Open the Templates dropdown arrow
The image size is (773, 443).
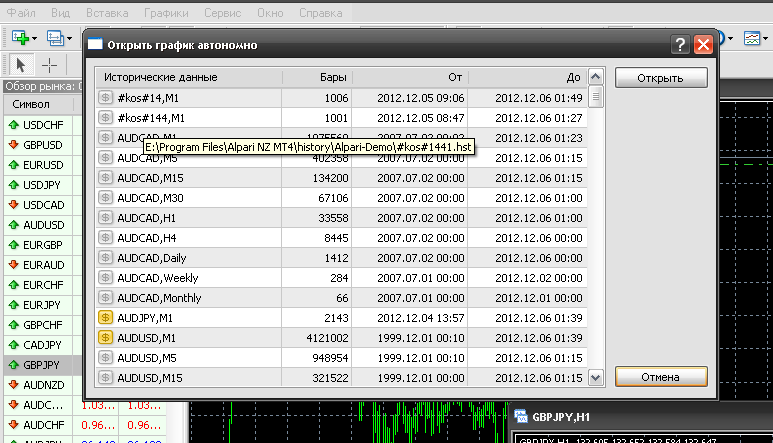766,38
